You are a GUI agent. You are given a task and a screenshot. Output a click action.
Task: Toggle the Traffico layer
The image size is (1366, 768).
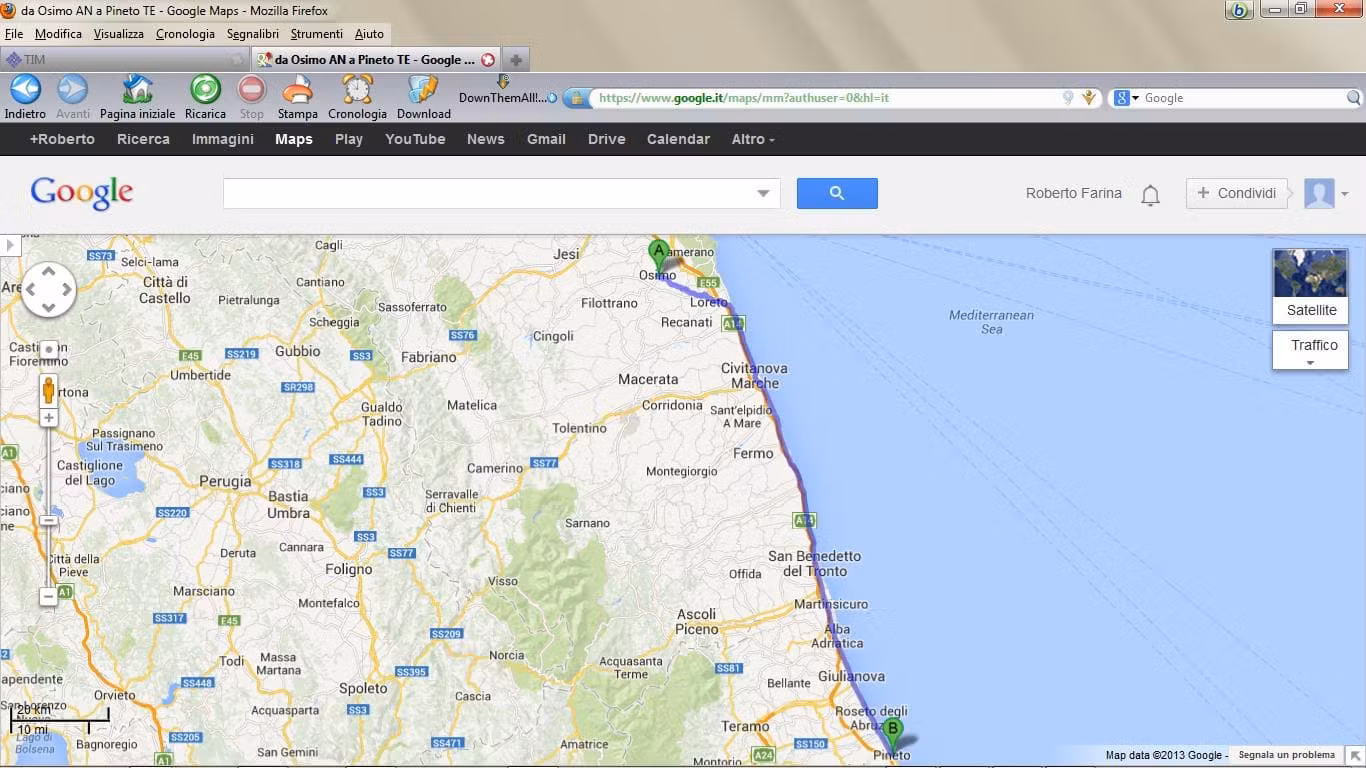point(1310,350)
